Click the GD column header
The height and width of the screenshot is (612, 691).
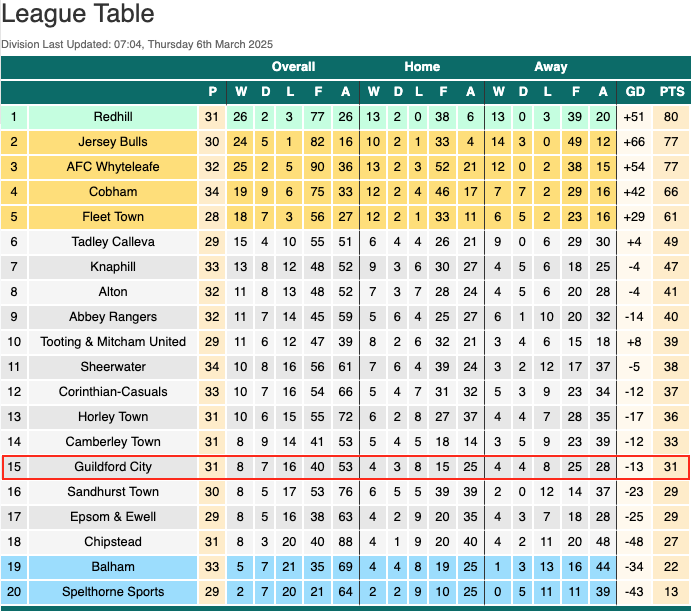pos(635,92)
